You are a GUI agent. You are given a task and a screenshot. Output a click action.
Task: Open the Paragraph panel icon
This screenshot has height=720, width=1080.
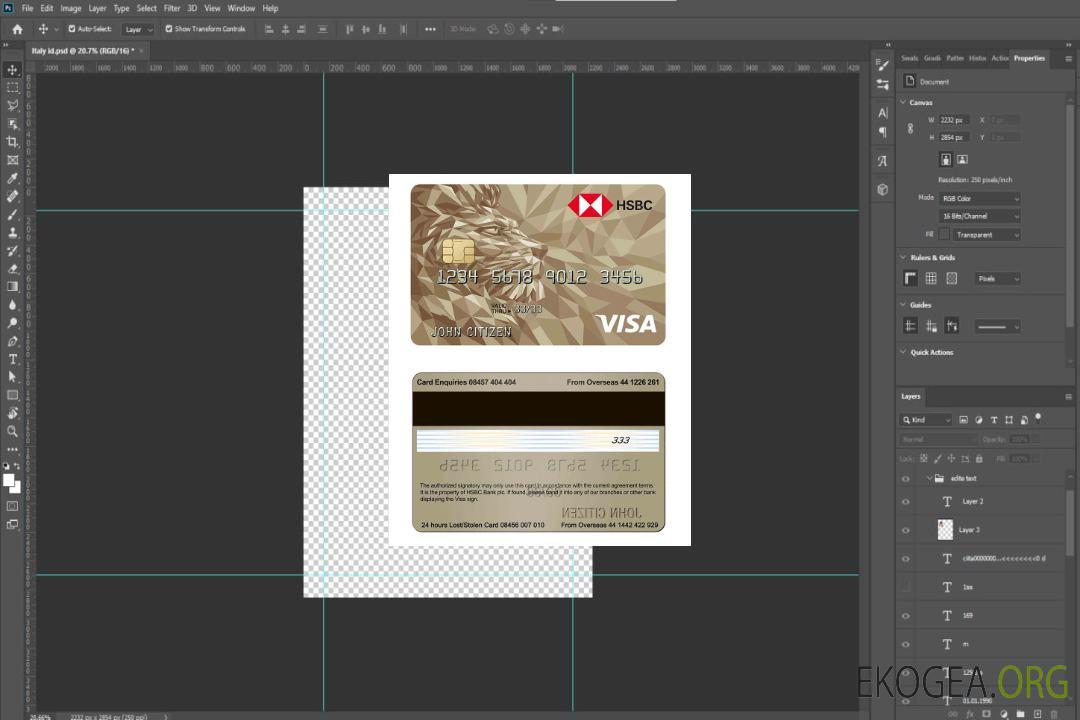click(883, 132)
